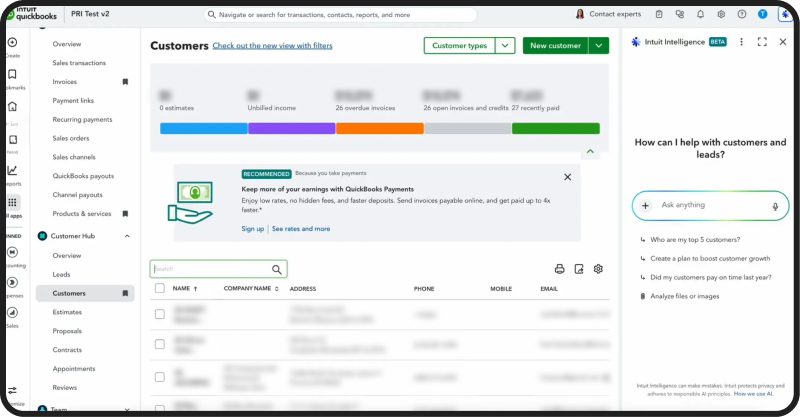Collapse the Customer Hub section
Image resolution: width=800 pixels, height=417 pixels.
tap(127, 236)
